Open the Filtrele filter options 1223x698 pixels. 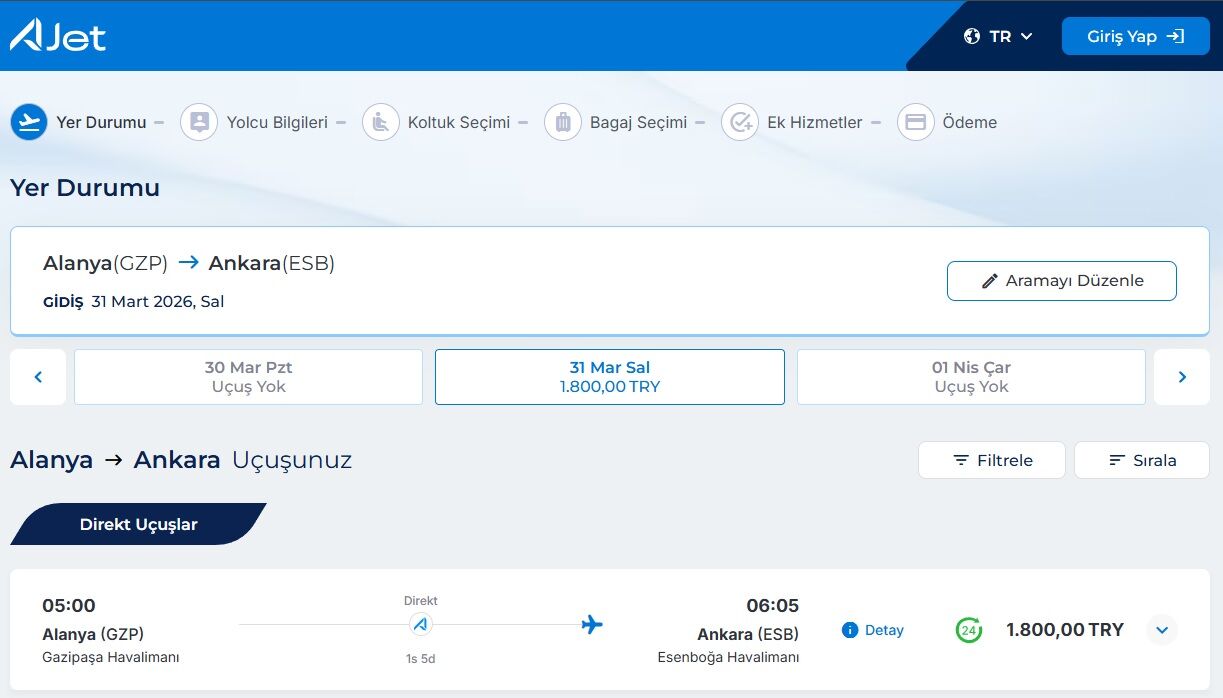tap(991, 460)
